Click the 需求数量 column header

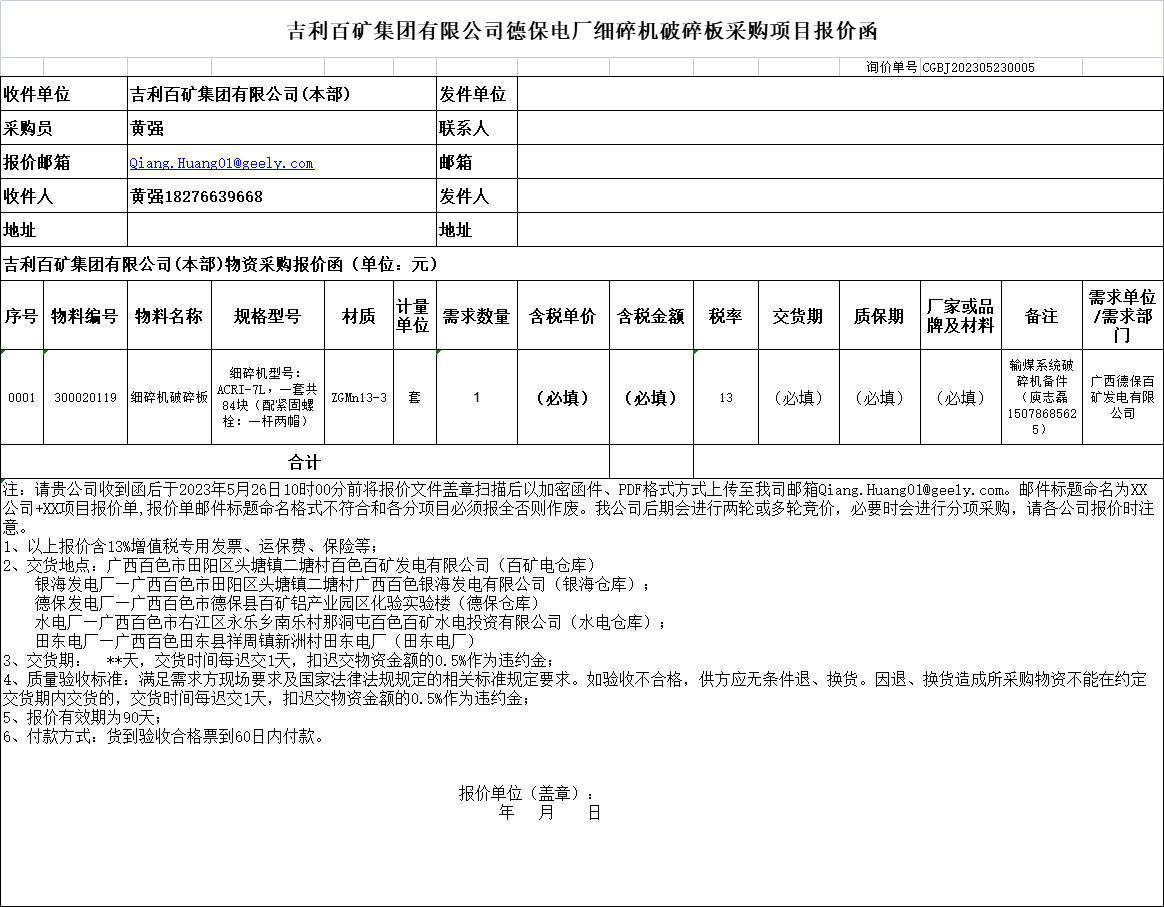pyautogui.click(x=477, y=315)
